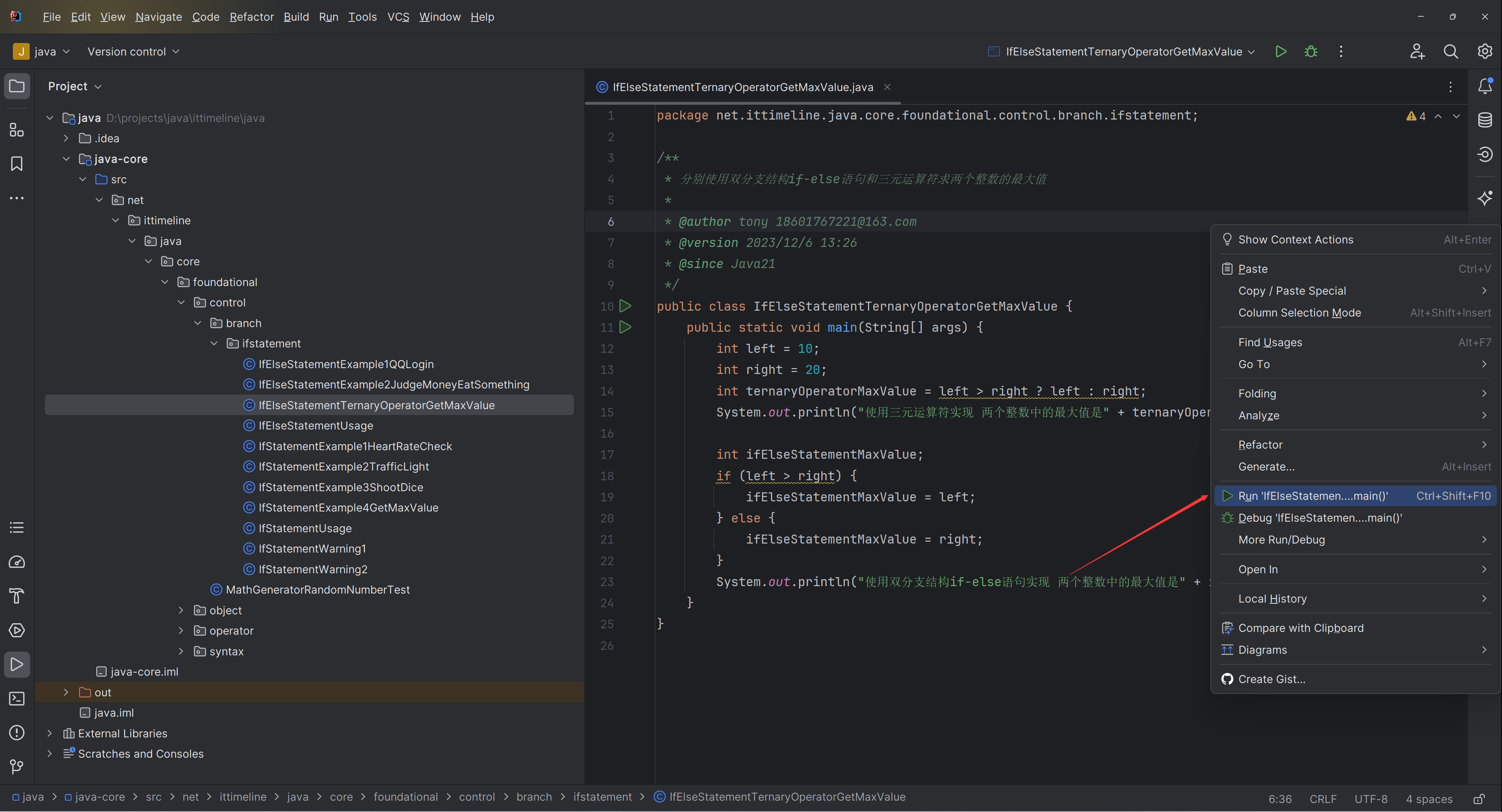This screenshot has height=812, width=1502.
Task: Open the Terminal tool window icon
Action: tap(17, 698)
